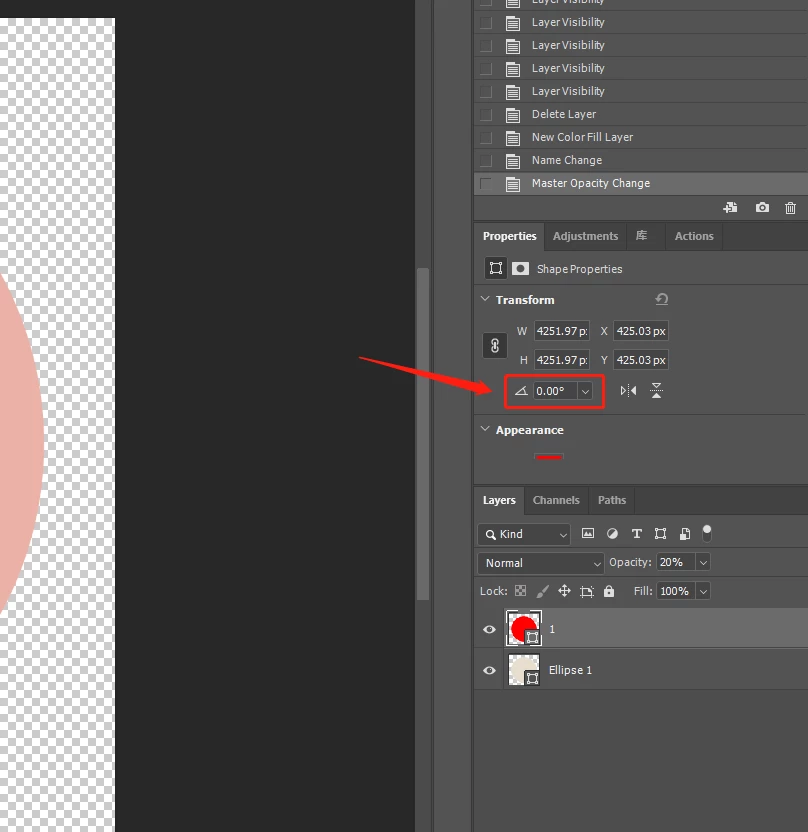The height and width of the screenshot is (832, 808).
Task: Filter layers by adjustment layers icon
Action: 612,533
